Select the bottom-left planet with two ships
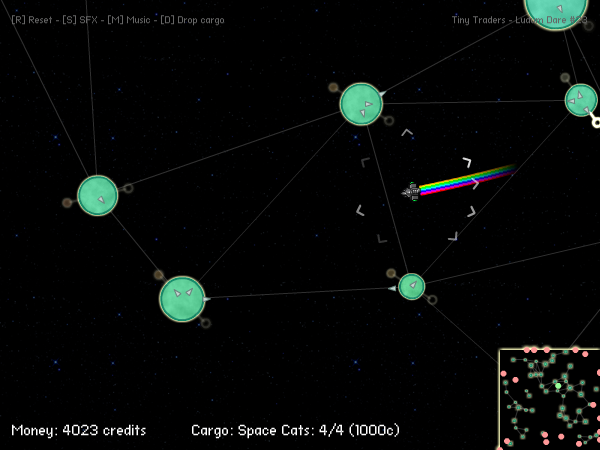Image resolution: width=600 pixels, height=450 pixels. [182, 299]
